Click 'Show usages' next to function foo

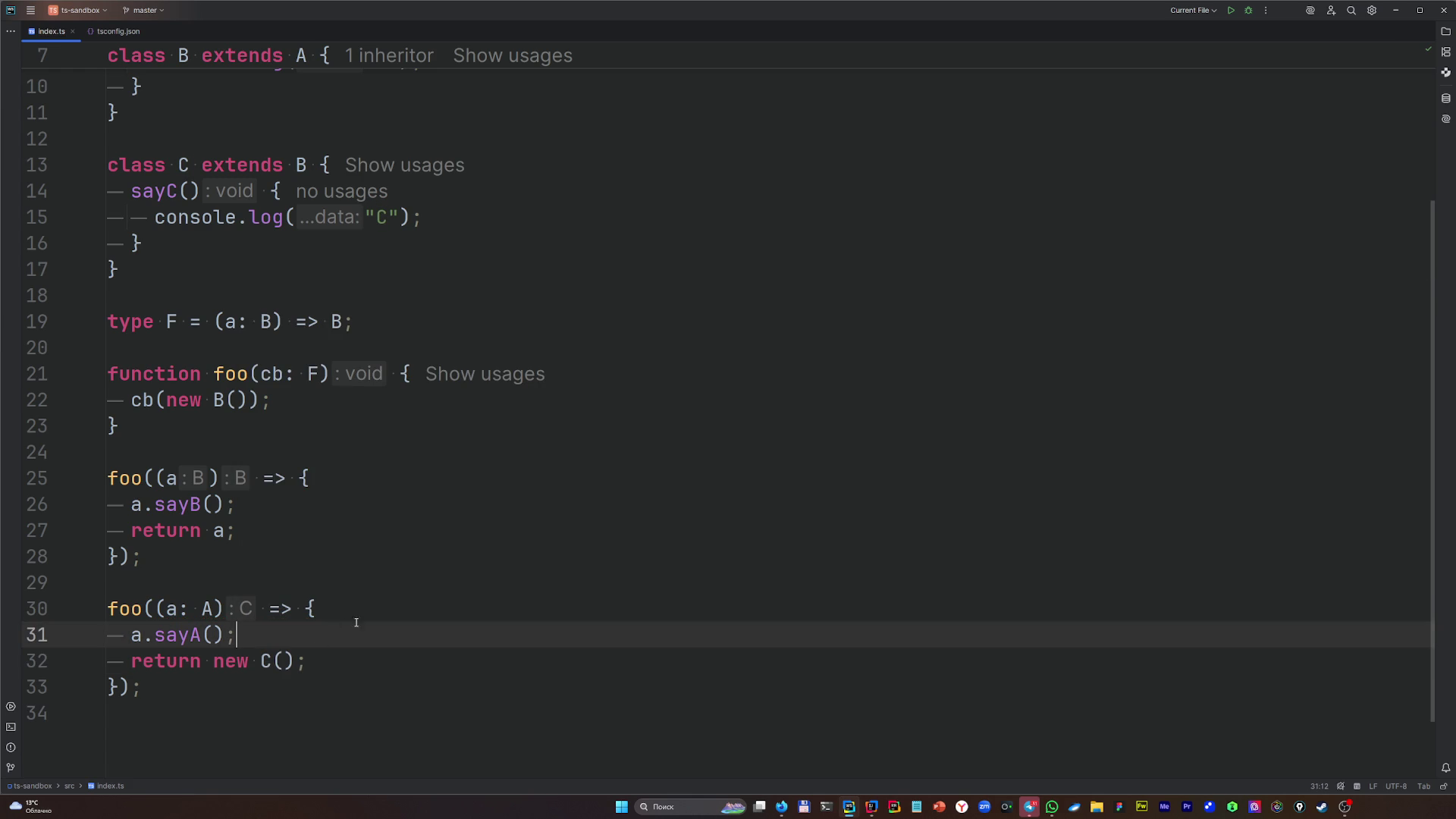click(x=485, y=375)
